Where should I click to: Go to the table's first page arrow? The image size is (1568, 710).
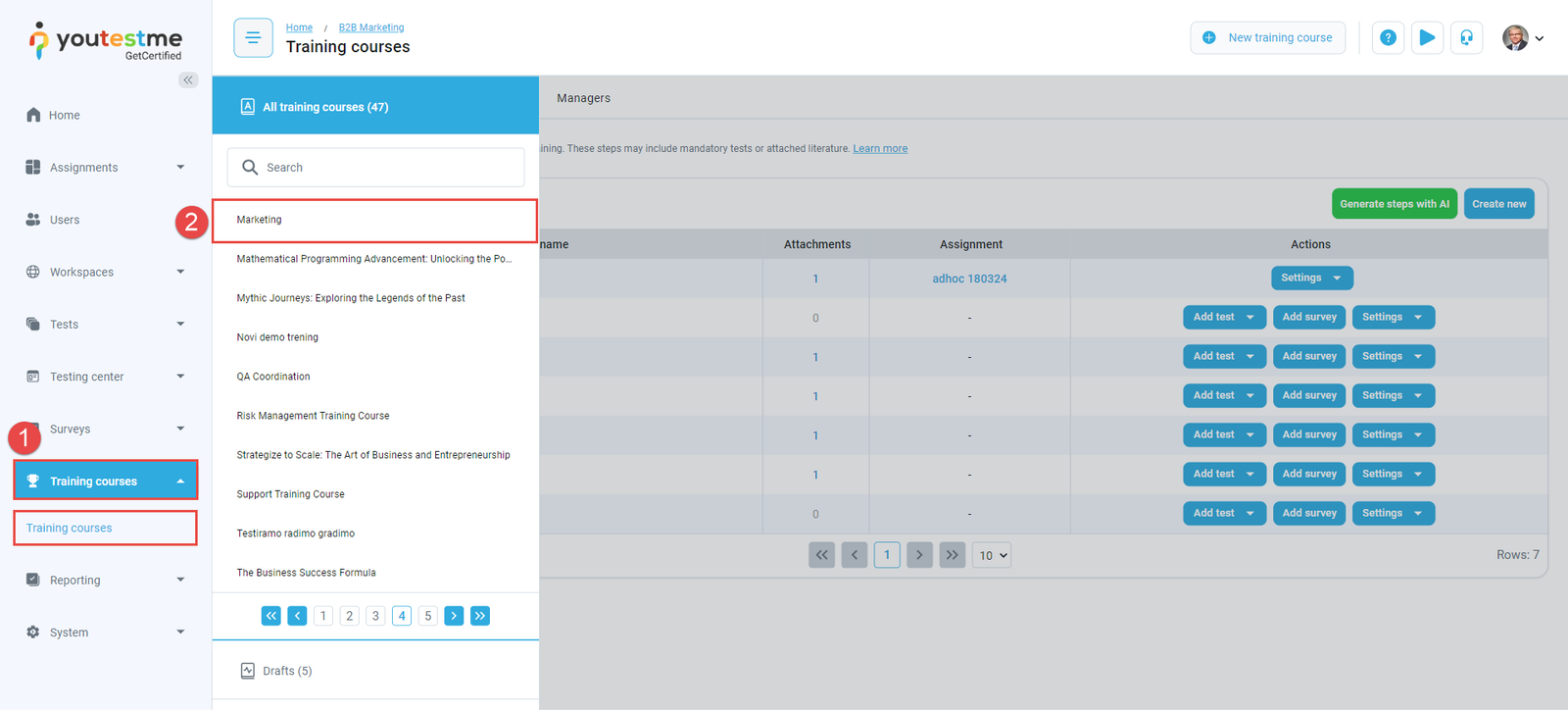822,555
